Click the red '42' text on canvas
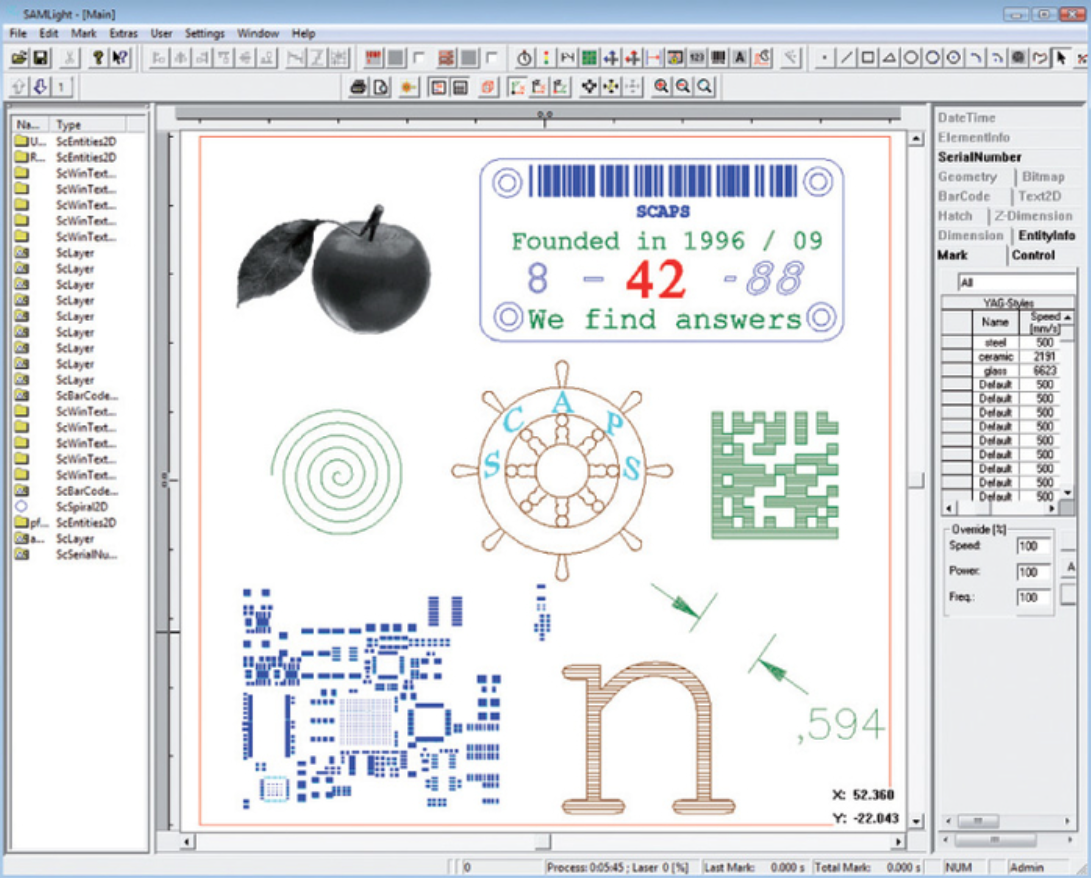Image resolution: width=1091 pixels, height=878 pixels. pos(655,279)
